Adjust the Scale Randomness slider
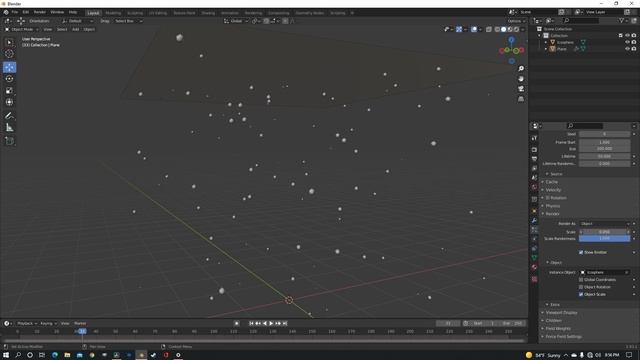This screenshot has width=640, height=360. tap(604, 238)
